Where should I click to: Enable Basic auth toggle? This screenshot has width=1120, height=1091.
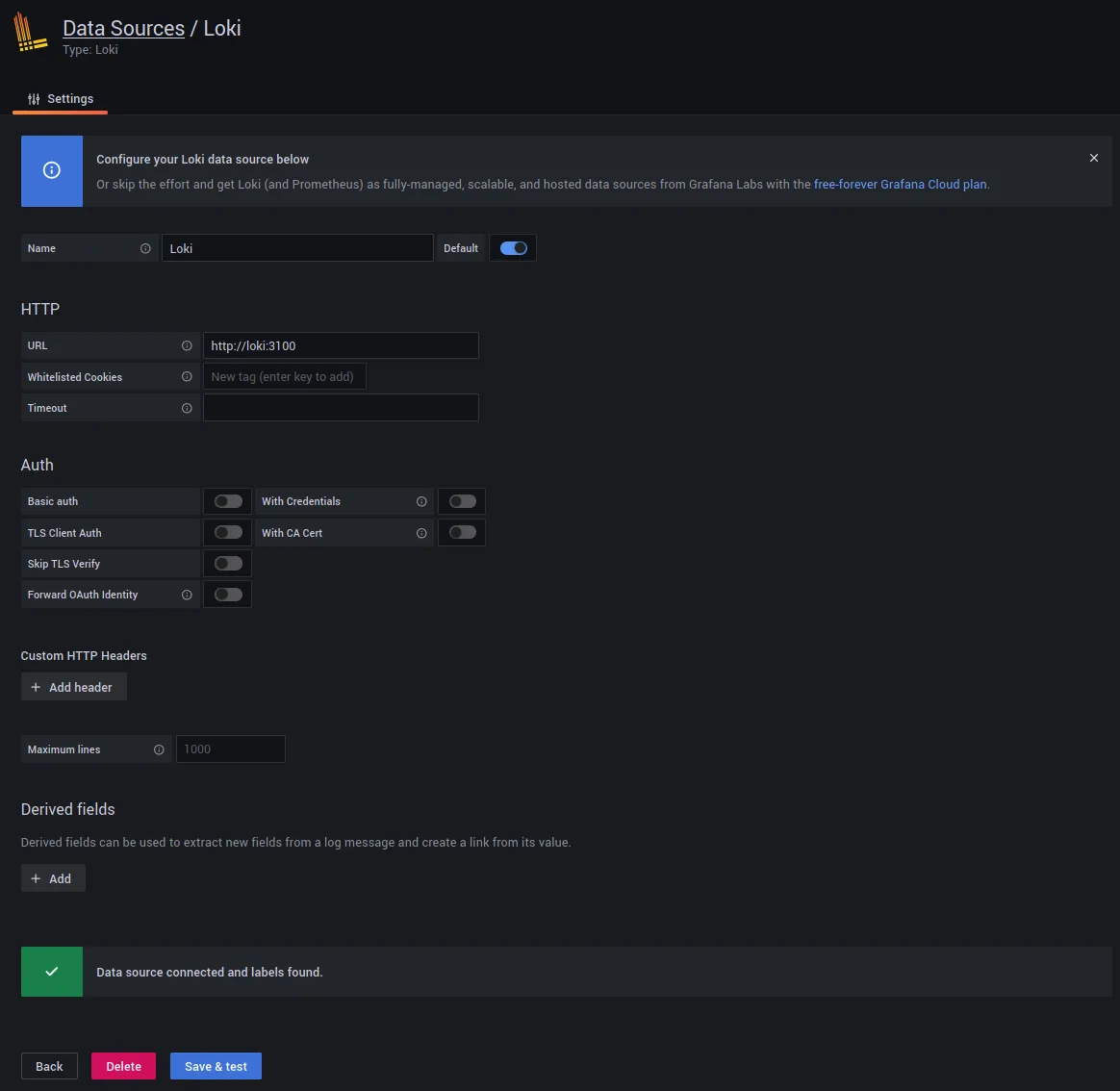pyautogui.click(x=228, y=501)
